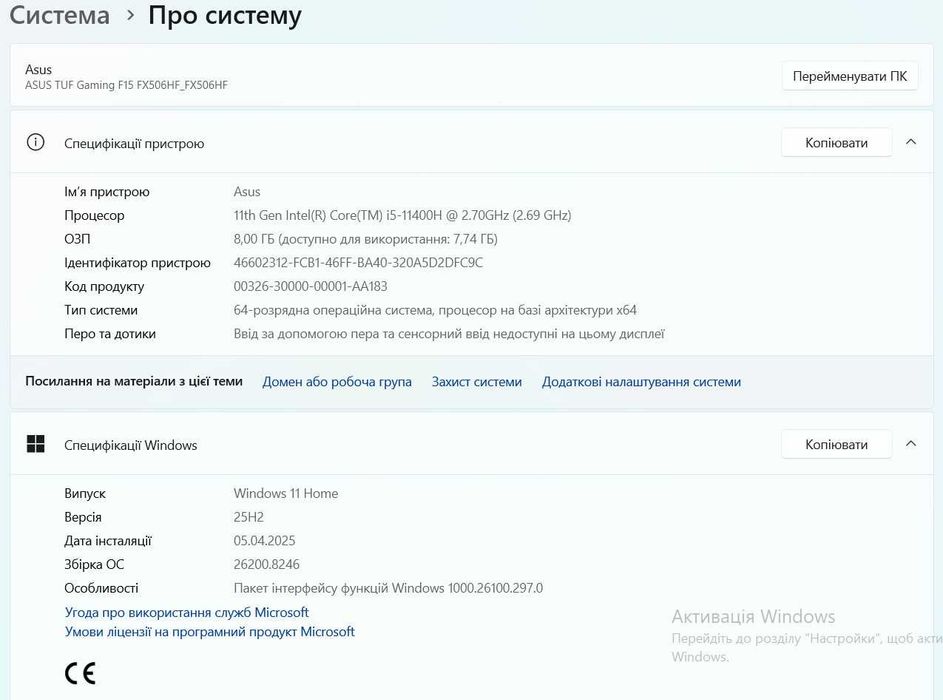943x700 pixels.
Task: Click the info icon beside Специфікації пристрою
Action: pos(35,143)
